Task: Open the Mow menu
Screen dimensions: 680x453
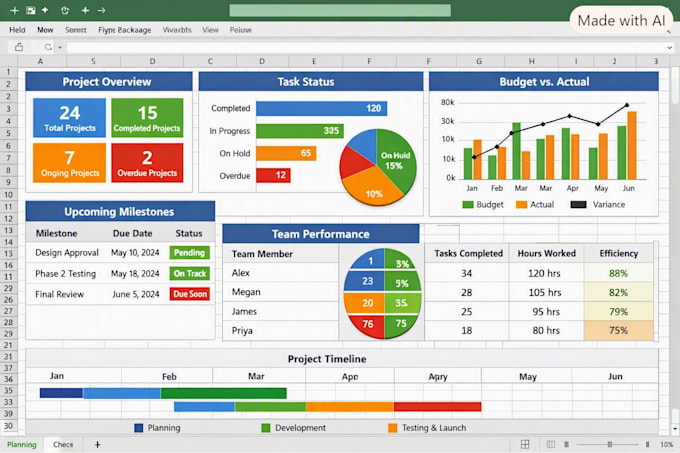Action: point(45,30)
